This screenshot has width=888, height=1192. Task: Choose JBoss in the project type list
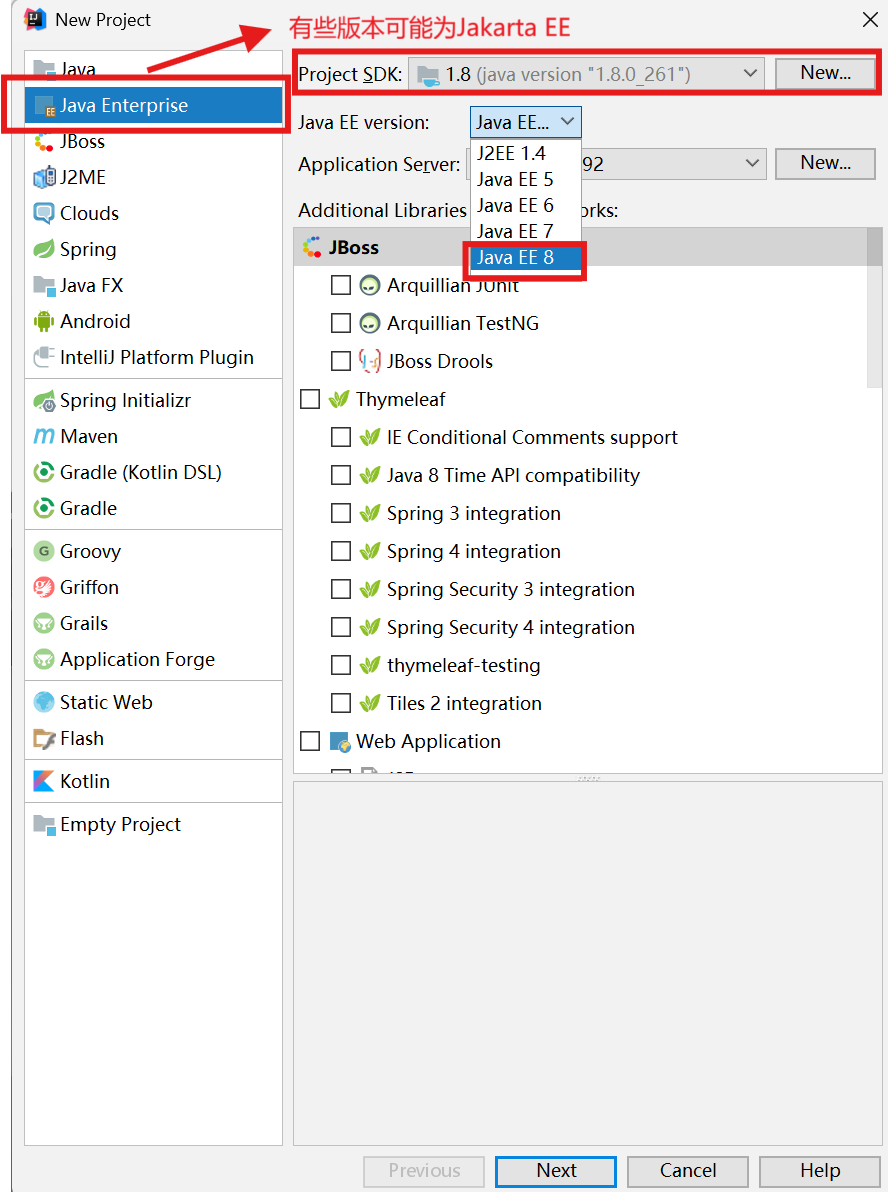pos(153,141)
